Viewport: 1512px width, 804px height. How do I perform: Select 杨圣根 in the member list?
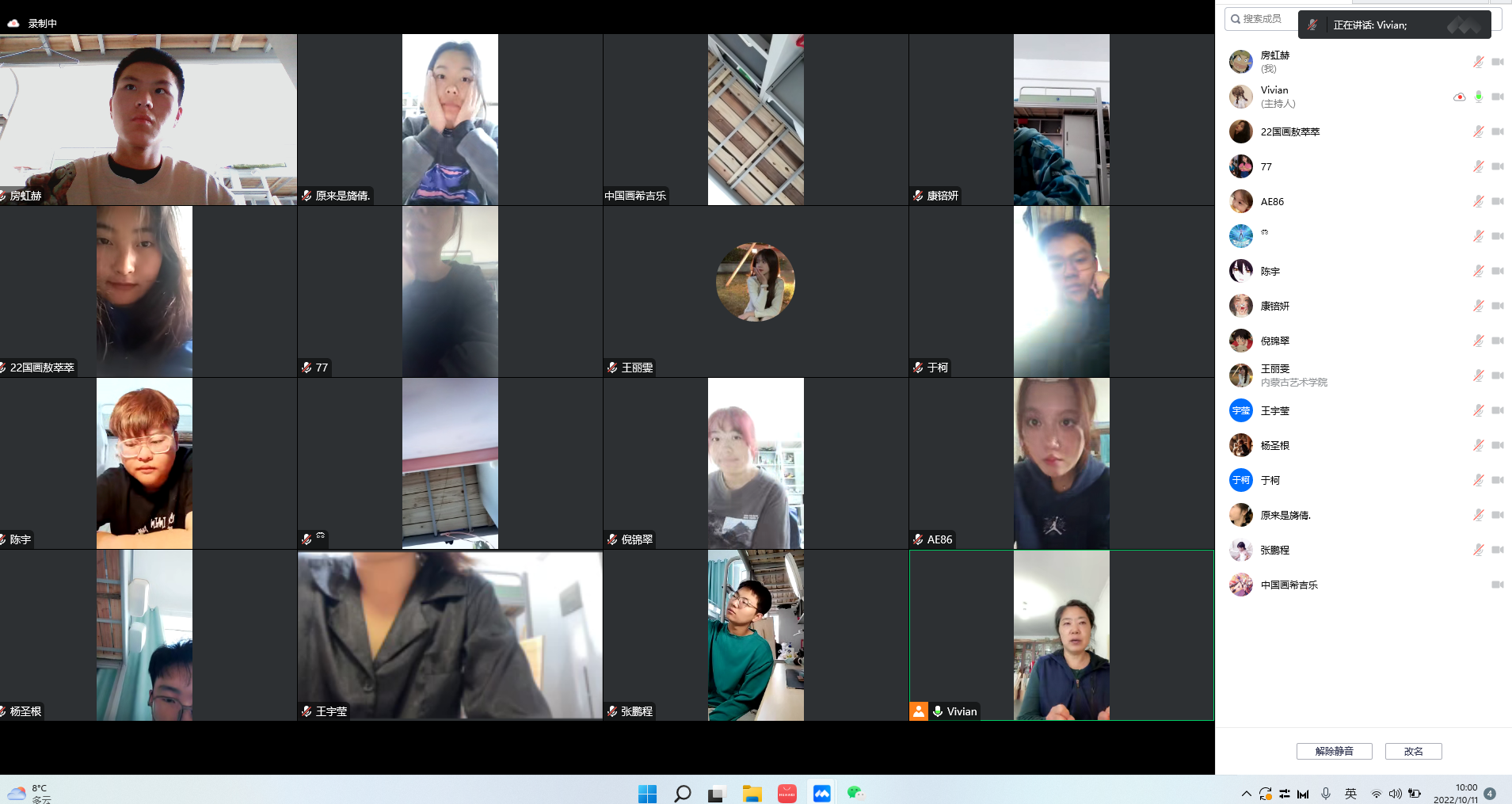coord(1274,445)
